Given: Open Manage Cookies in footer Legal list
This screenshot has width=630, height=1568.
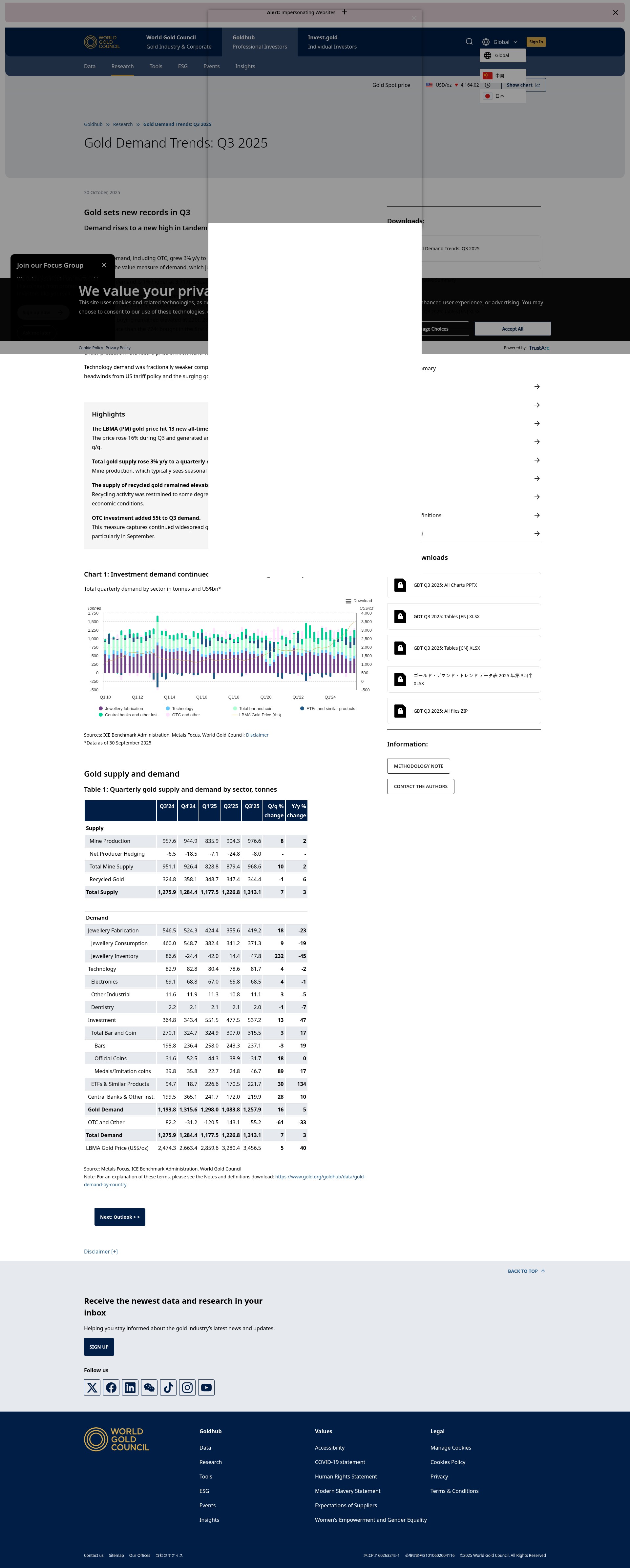Looking at the screenshot, I should (451, 1448).
